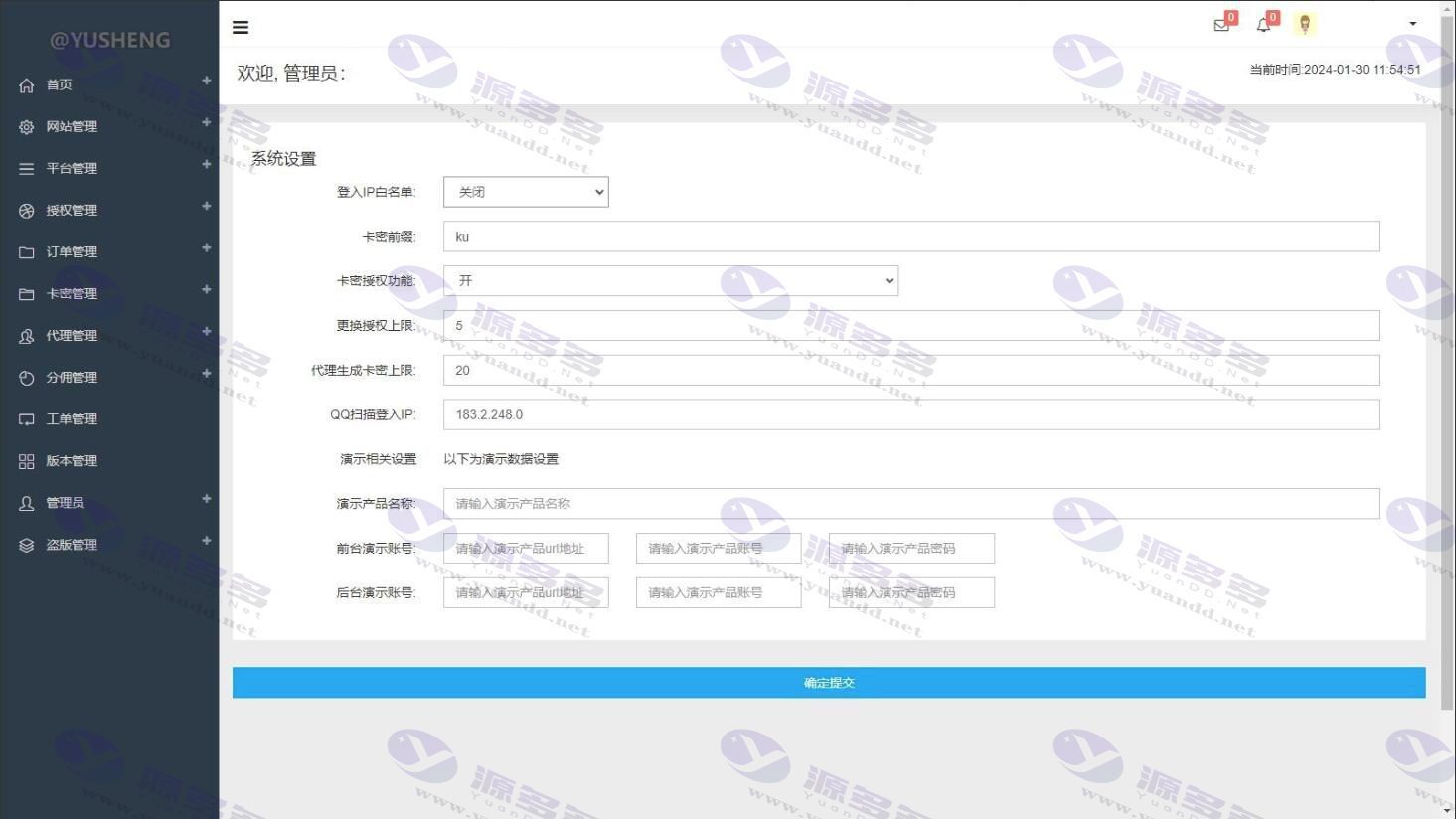Click the 演示产品名称 input field
The image size is (1456, 819).
click(x=911, y=503)
